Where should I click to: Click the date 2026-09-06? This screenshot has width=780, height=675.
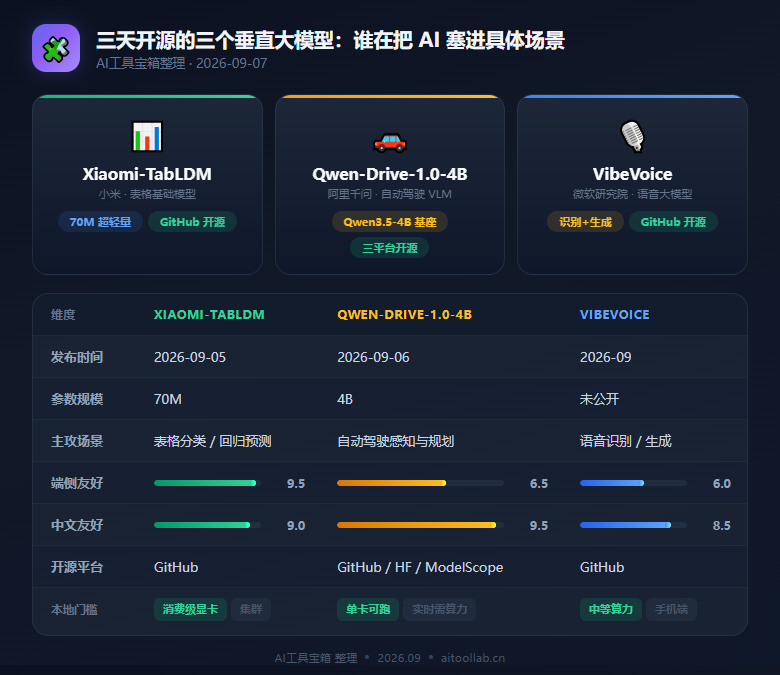coord(373,357)
